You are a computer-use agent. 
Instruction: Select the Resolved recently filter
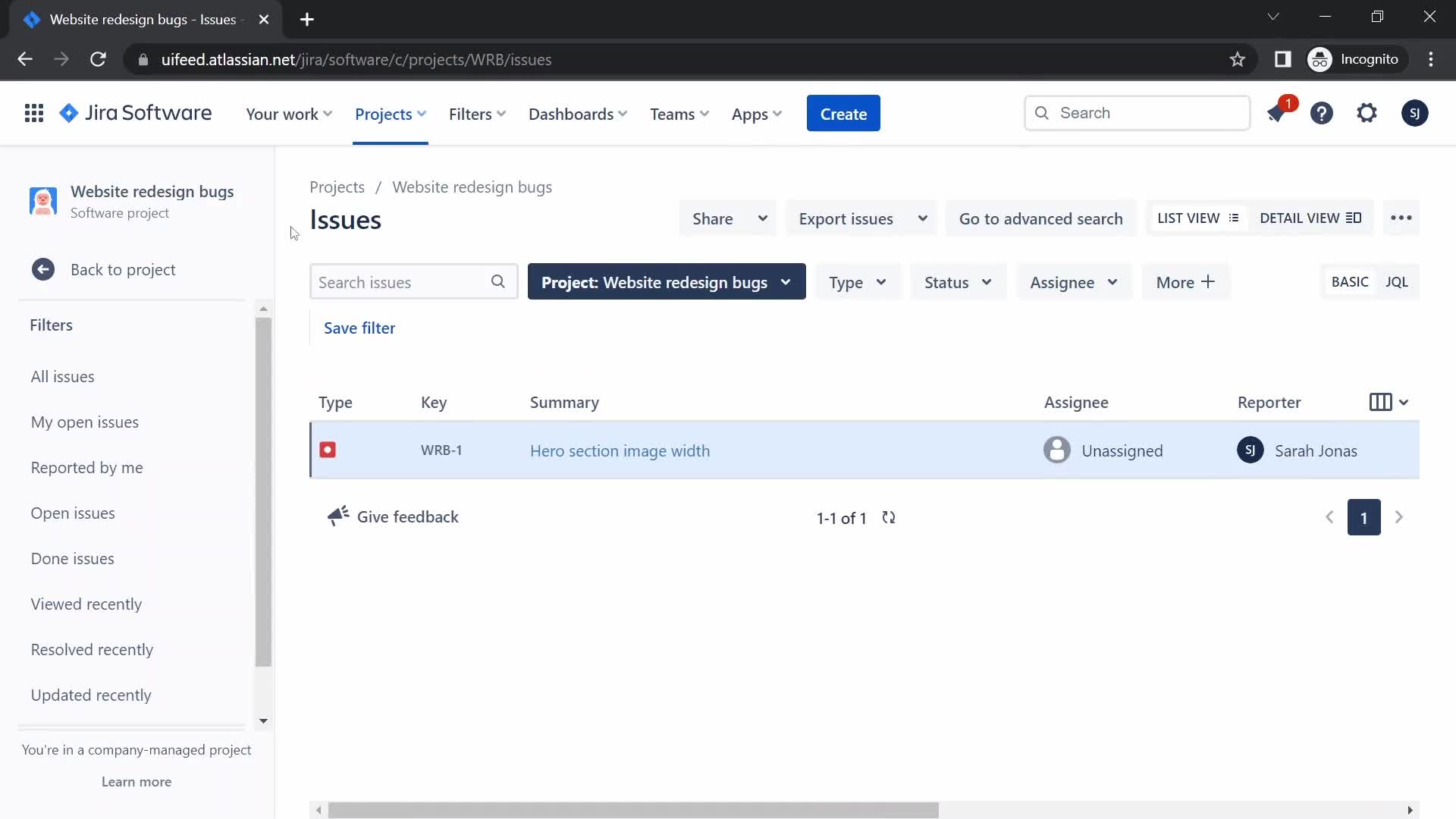(x=92, y=649)
